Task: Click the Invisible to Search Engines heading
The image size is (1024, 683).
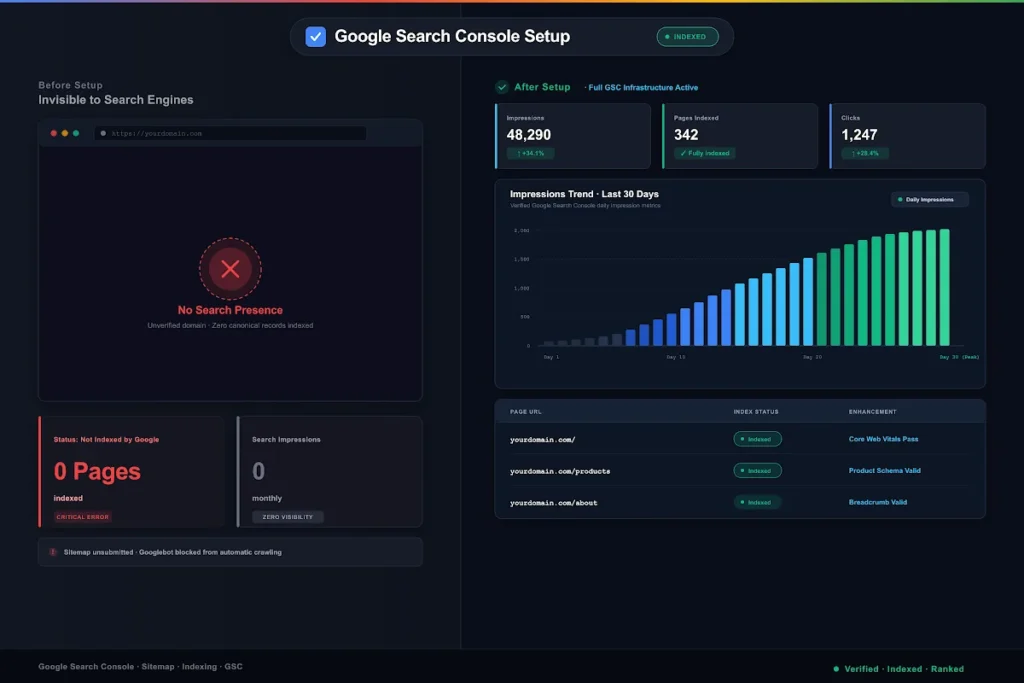Action: click(116, 100)
